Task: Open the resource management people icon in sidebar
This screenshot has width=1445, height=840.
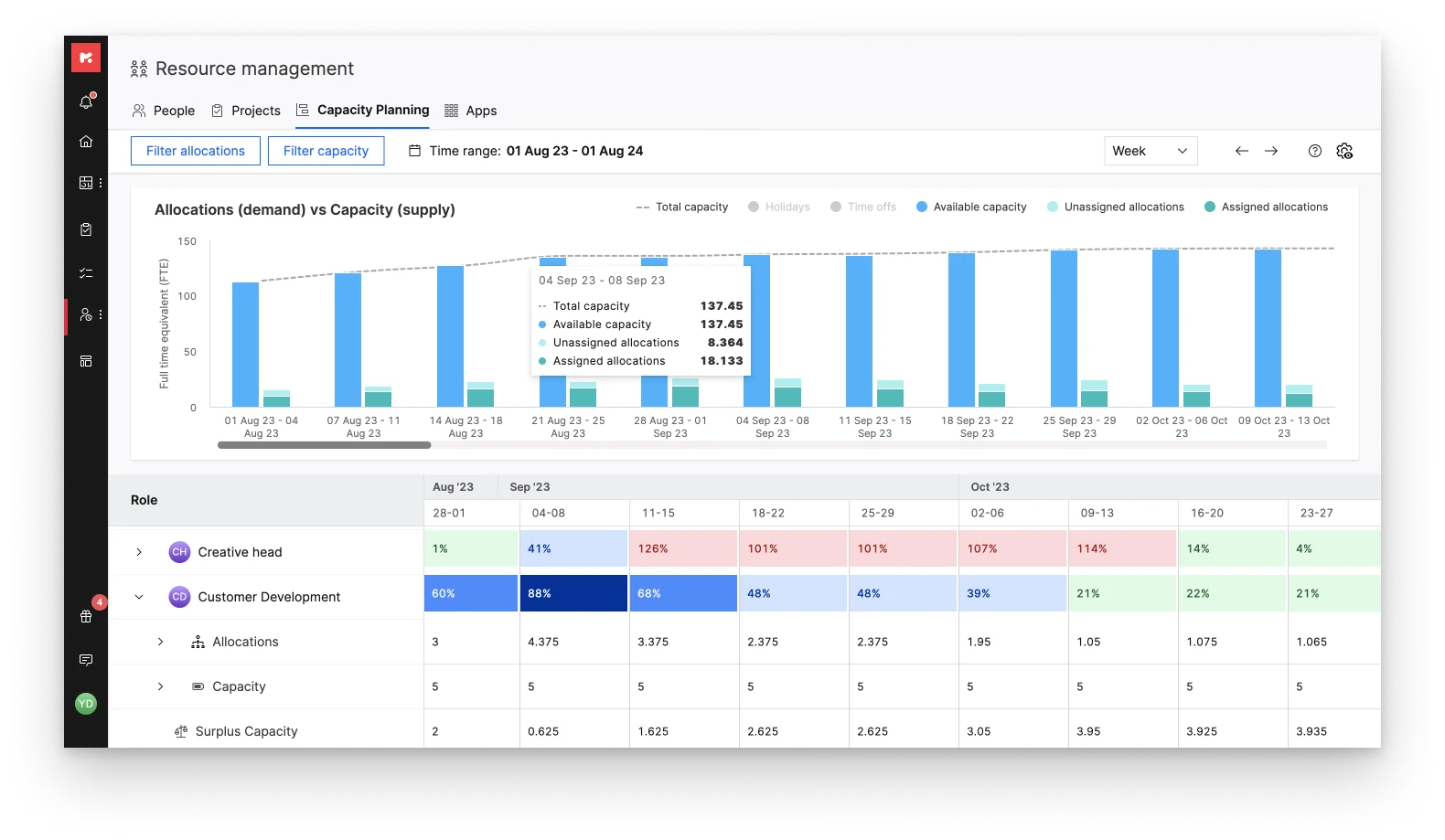Action: click(x=86, y=314)
